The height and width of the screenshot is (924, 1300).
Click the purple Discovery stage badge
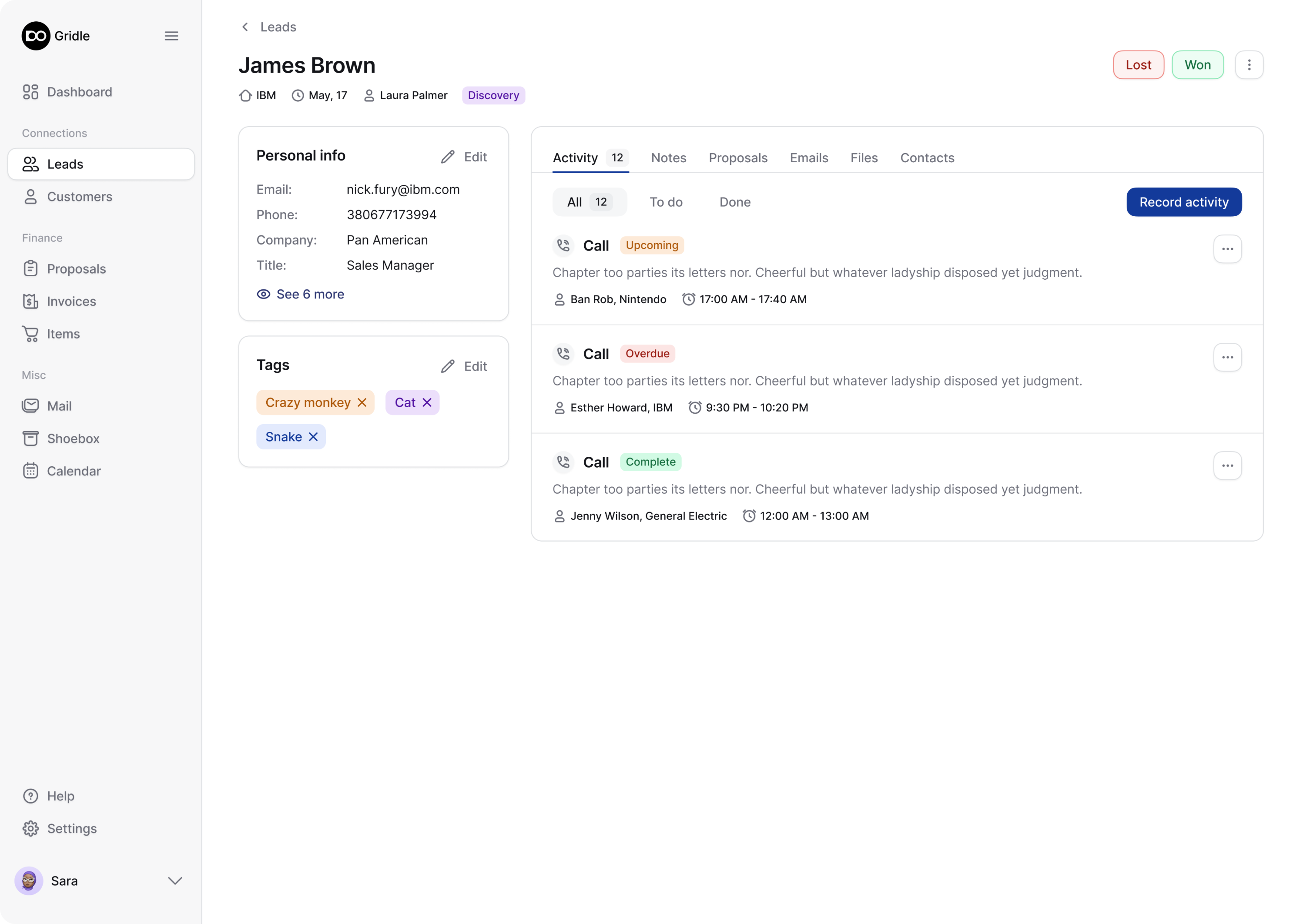(493, 95)
